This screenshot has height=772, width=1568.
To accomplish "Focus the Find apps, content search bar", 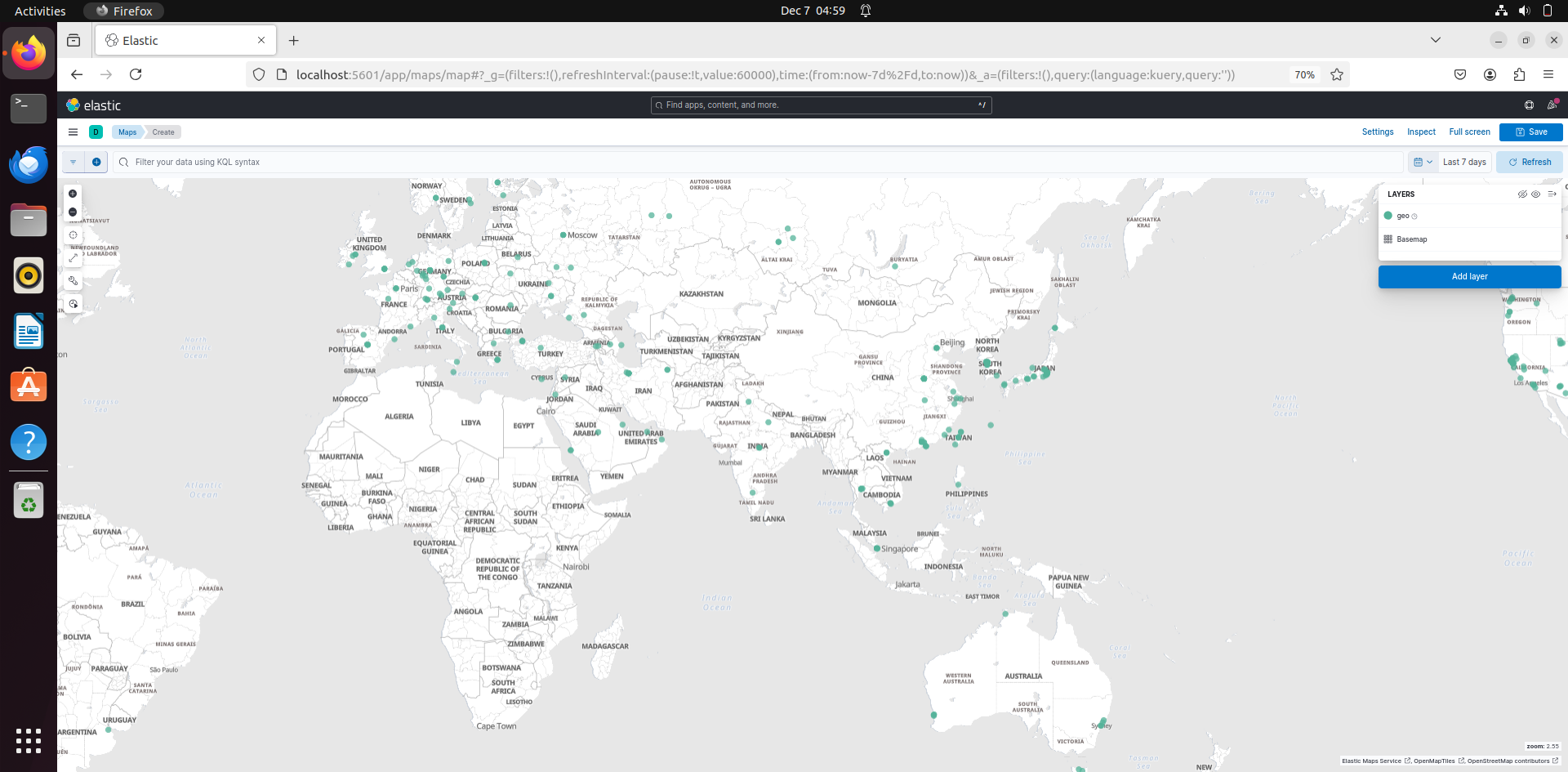I will (x=821, y=105).
